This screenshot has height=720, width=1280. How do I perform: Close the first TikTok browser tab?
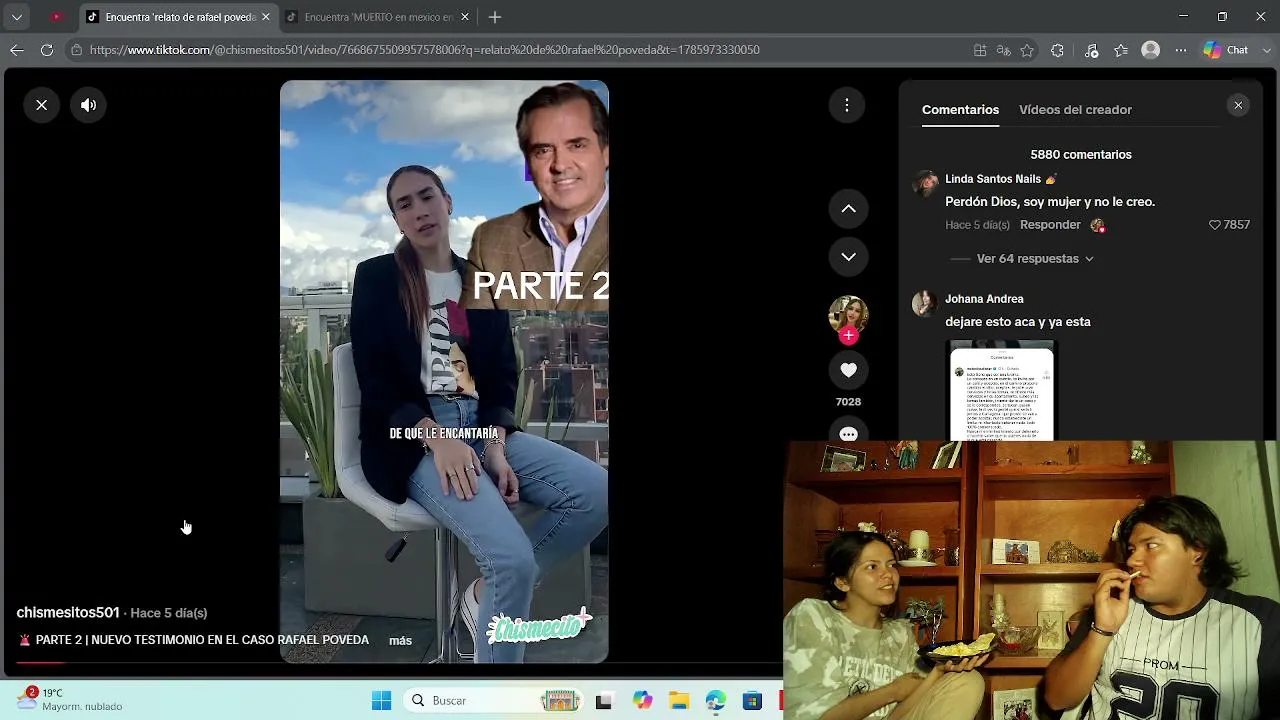[265, 17]
